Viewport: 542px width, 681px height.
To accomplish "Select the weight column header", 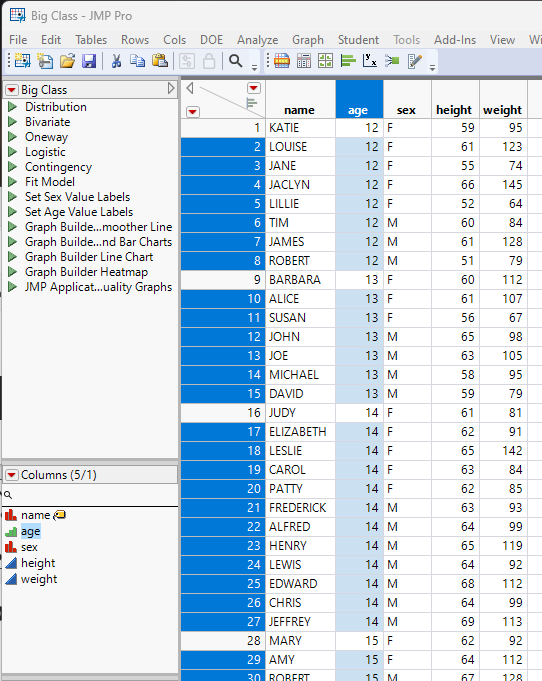I will (503, 99).
